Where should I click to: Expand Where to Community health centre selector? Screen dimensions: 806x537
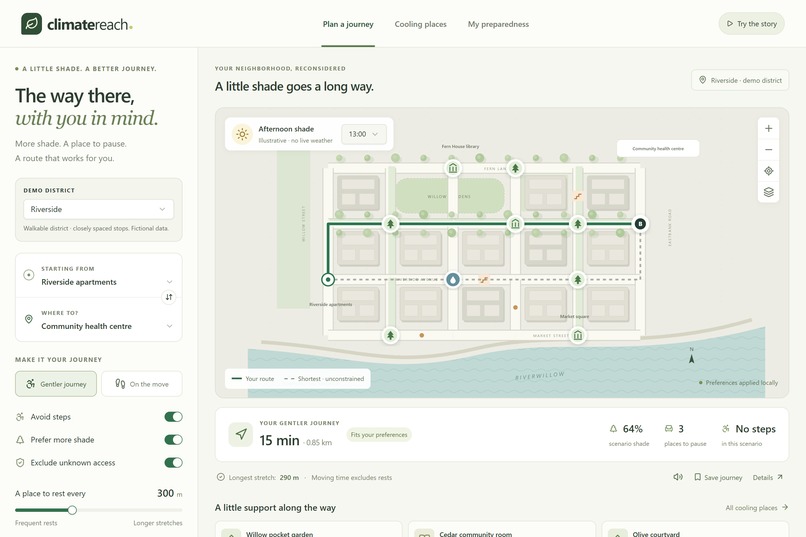pyautogui.click(x=99, y=320)
